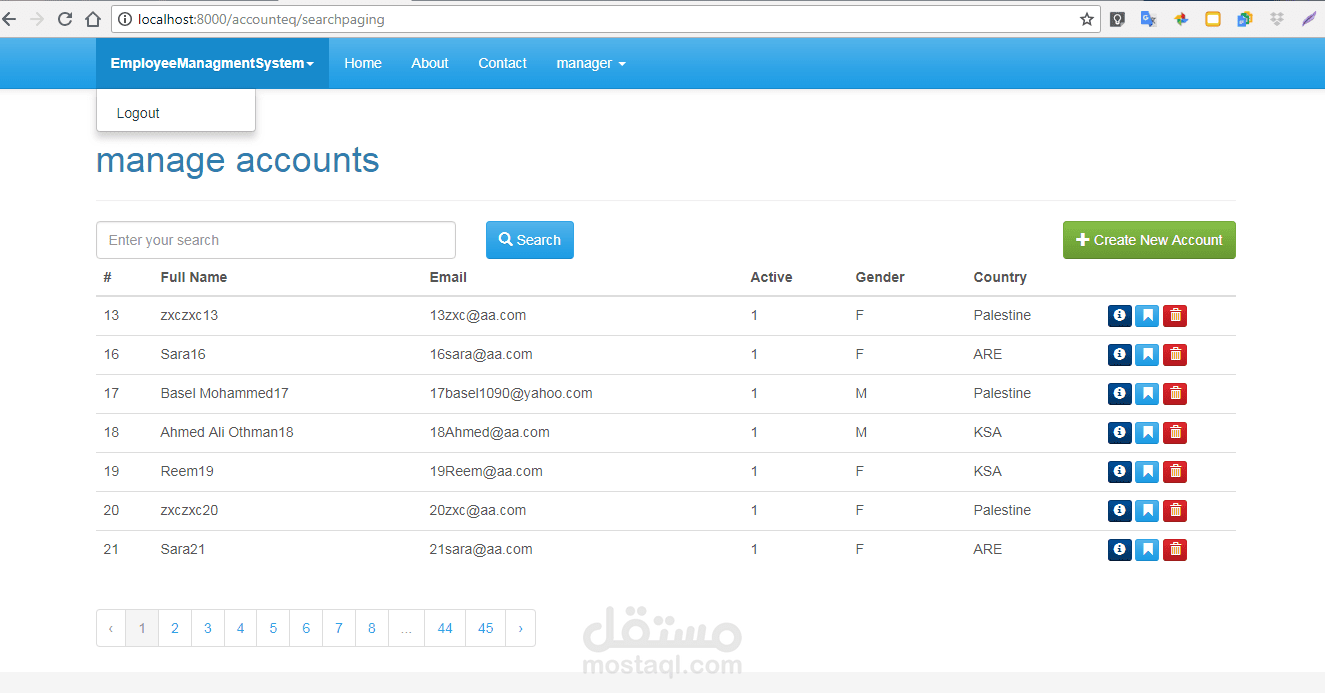Delete Sara16 using the trash icon

click(x=1175, y=355)
